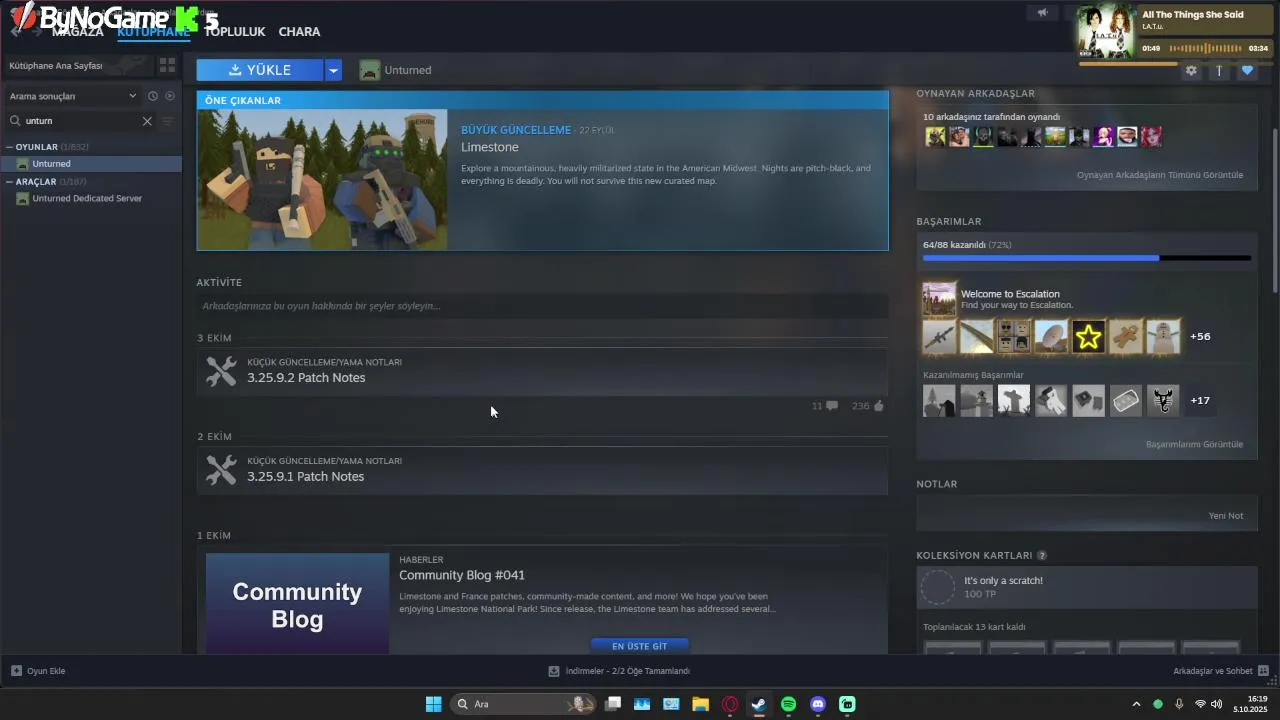Open the CHARA profile tab
Viewport: 1280px width, 720px height.
click(x=299, y=32)
